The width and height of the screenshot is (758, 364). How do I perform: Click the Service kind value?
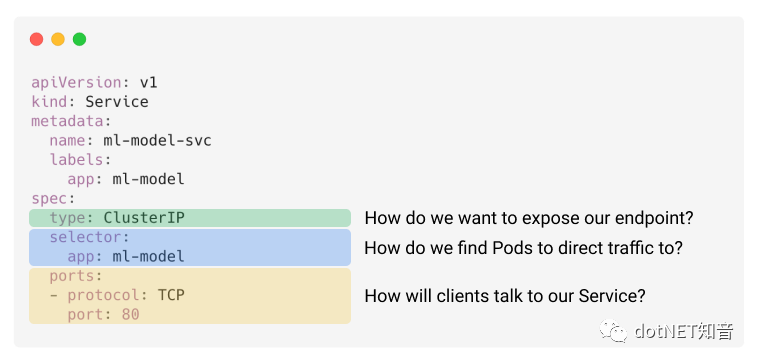(x=117, y=102)
